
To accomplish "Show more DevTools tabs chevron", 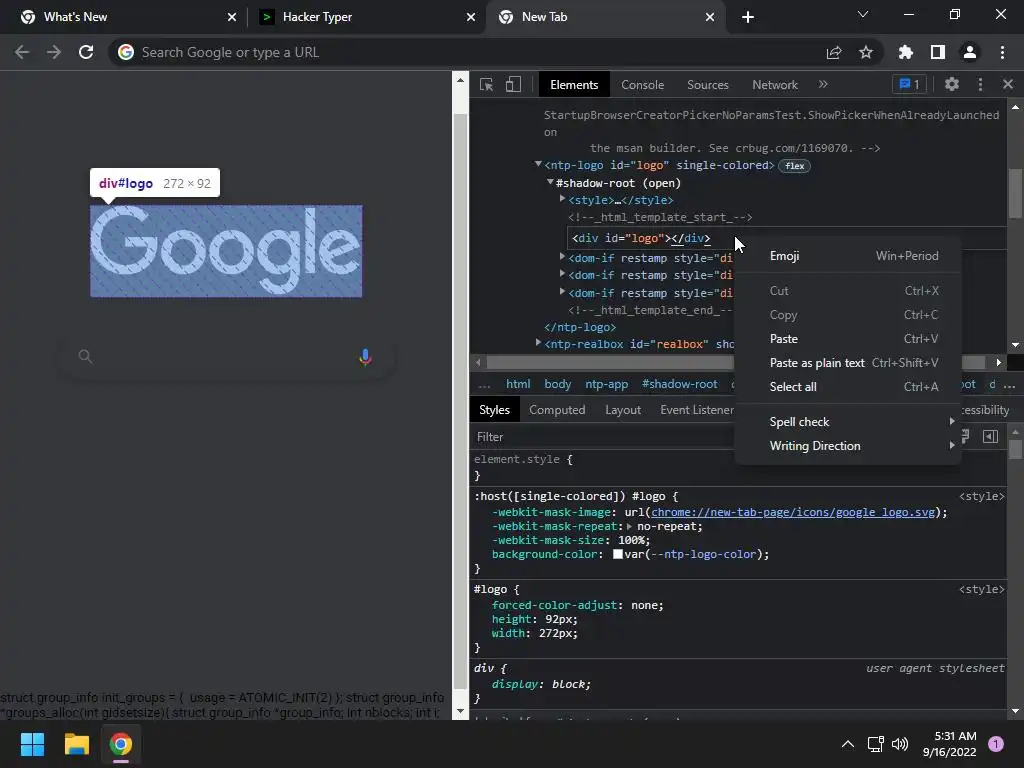I will pos(823,84).
